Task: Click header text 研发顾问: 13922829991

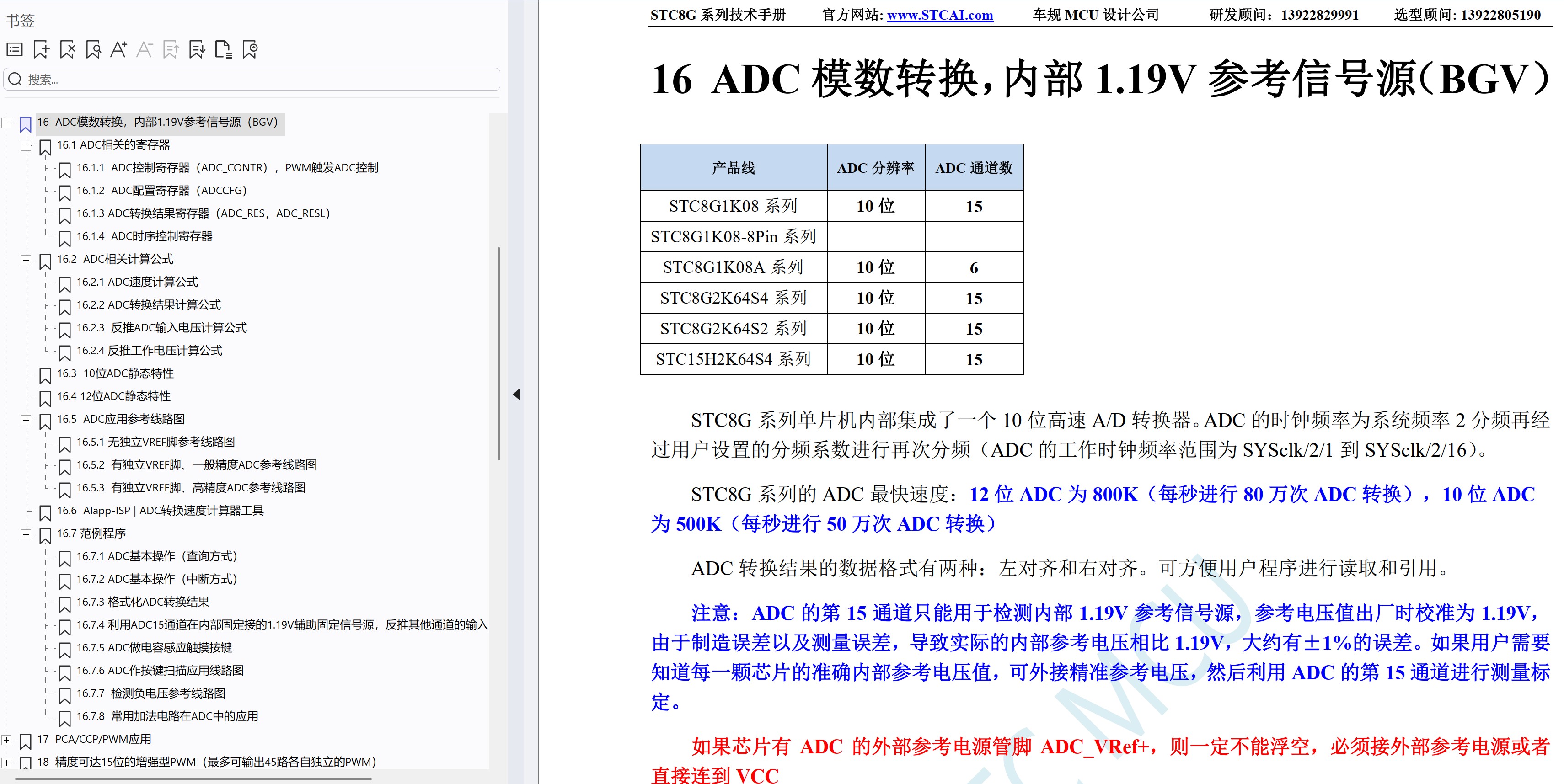Action: click(1284, 15)
